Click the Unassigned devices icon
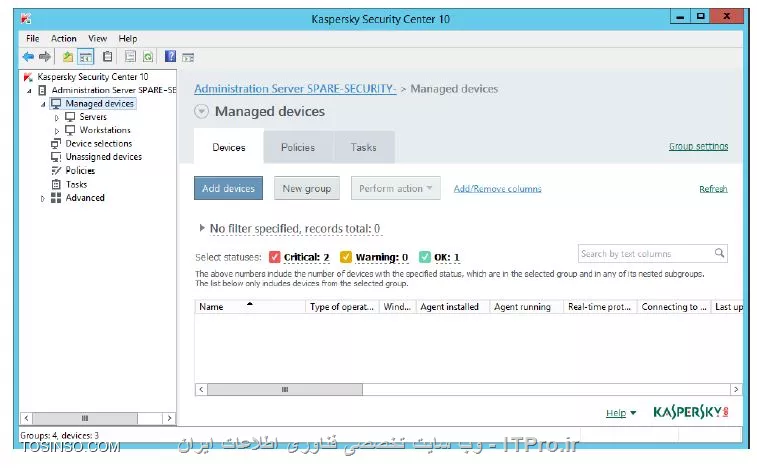This screenshot has width=757, height=468. [56, 157]
